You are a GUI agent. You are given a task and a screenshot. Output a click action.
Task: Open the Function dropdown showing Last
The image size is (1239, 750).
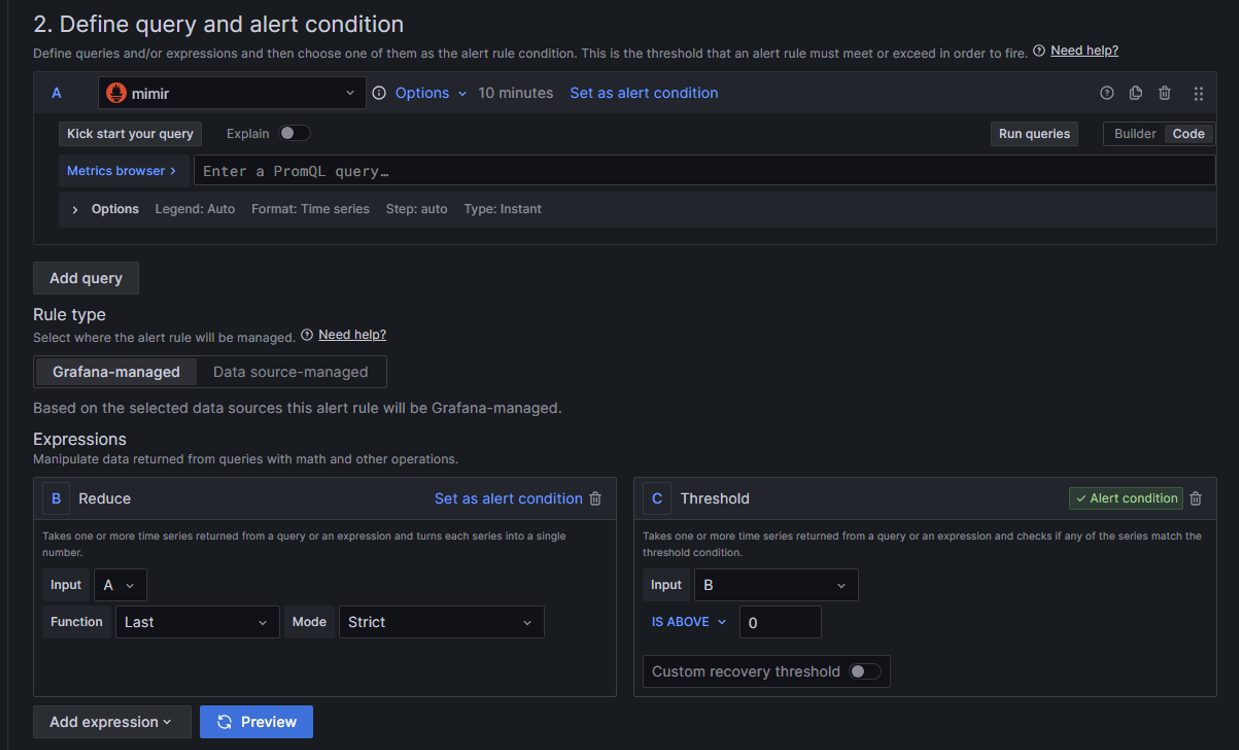click(196, 622)
